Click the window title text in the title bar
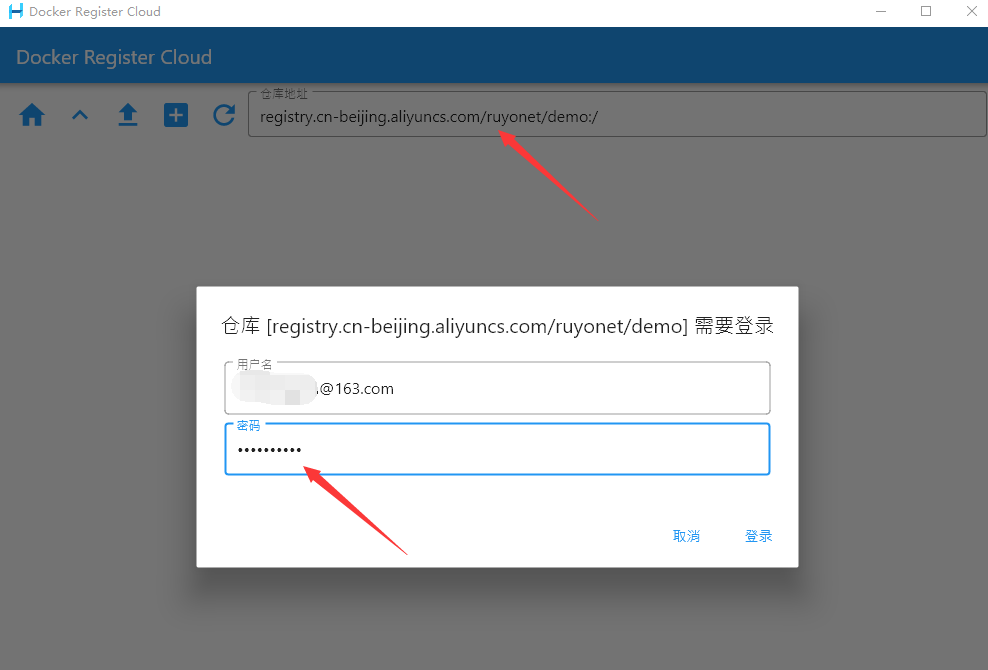The image size is (988, 670). point(95,11)
